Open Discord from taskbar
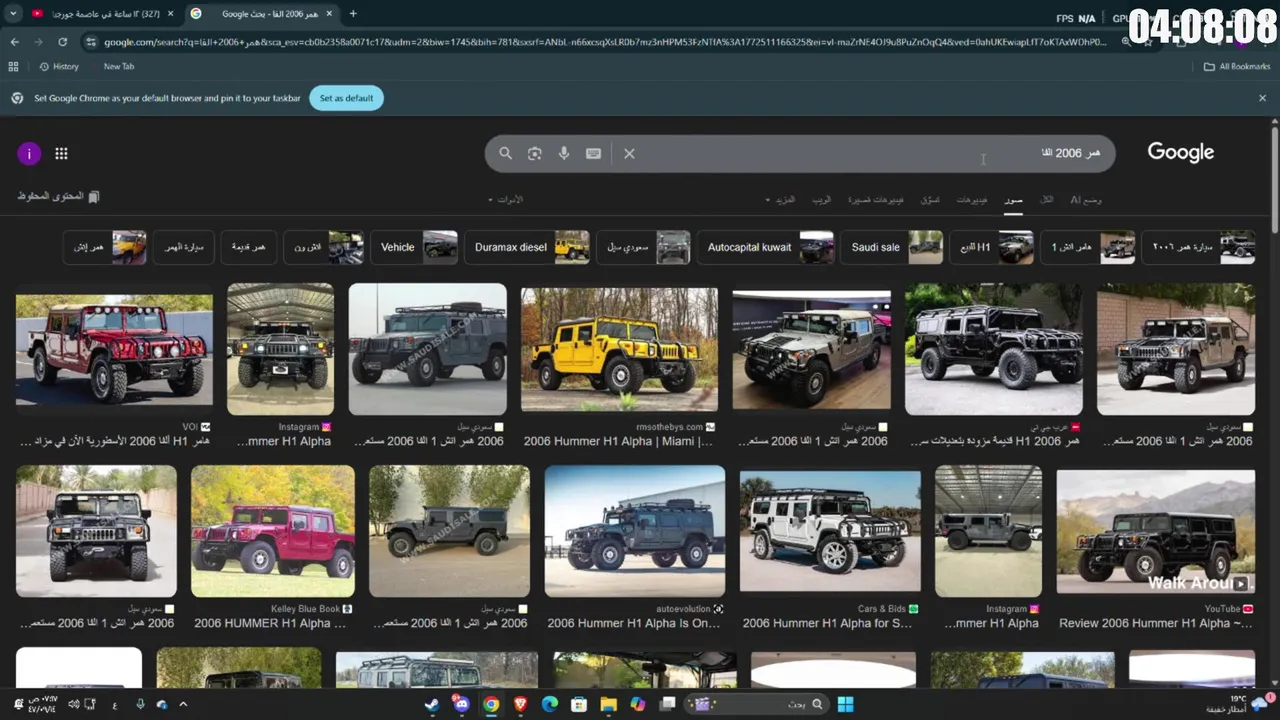Screen dimensions: 1280x720 (461, 704)
